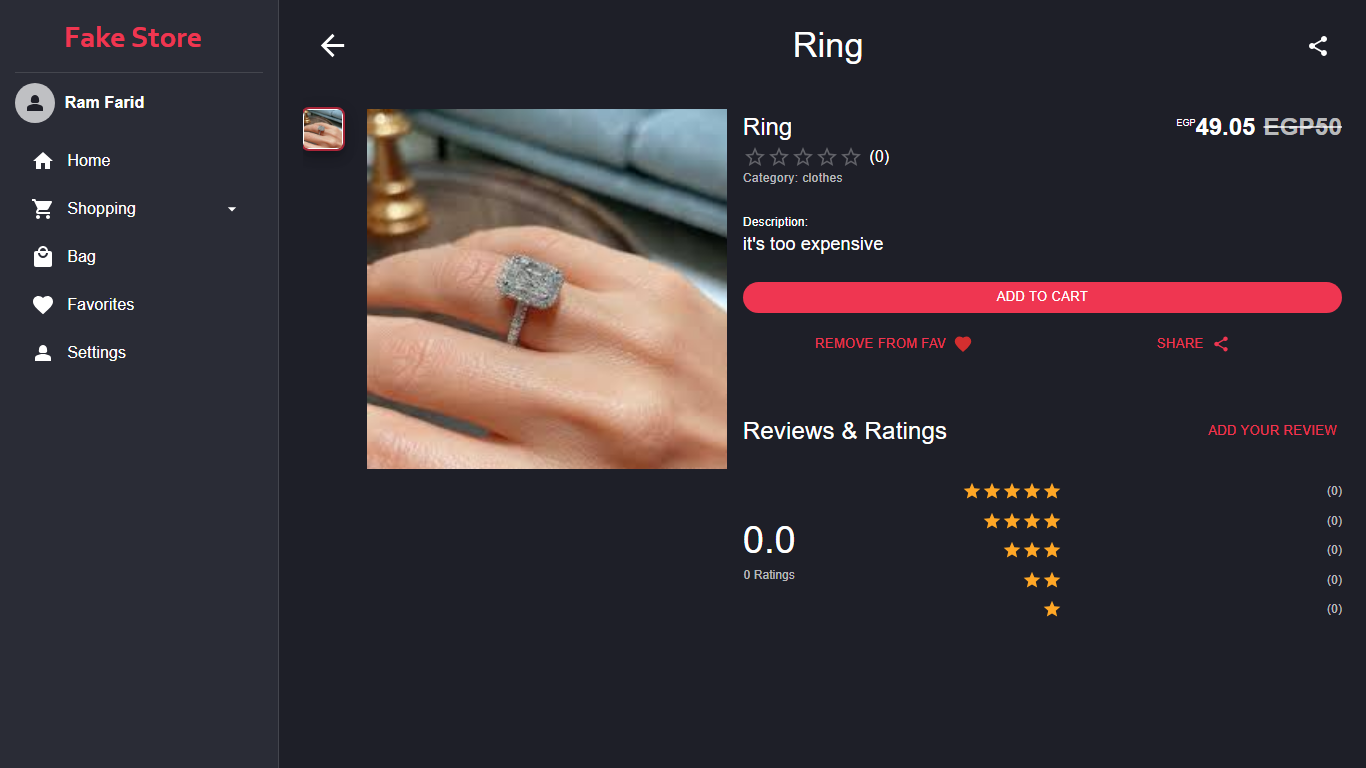Rate the fifth empty star
Screen dimensions: 1366x768
coord(851,157)
